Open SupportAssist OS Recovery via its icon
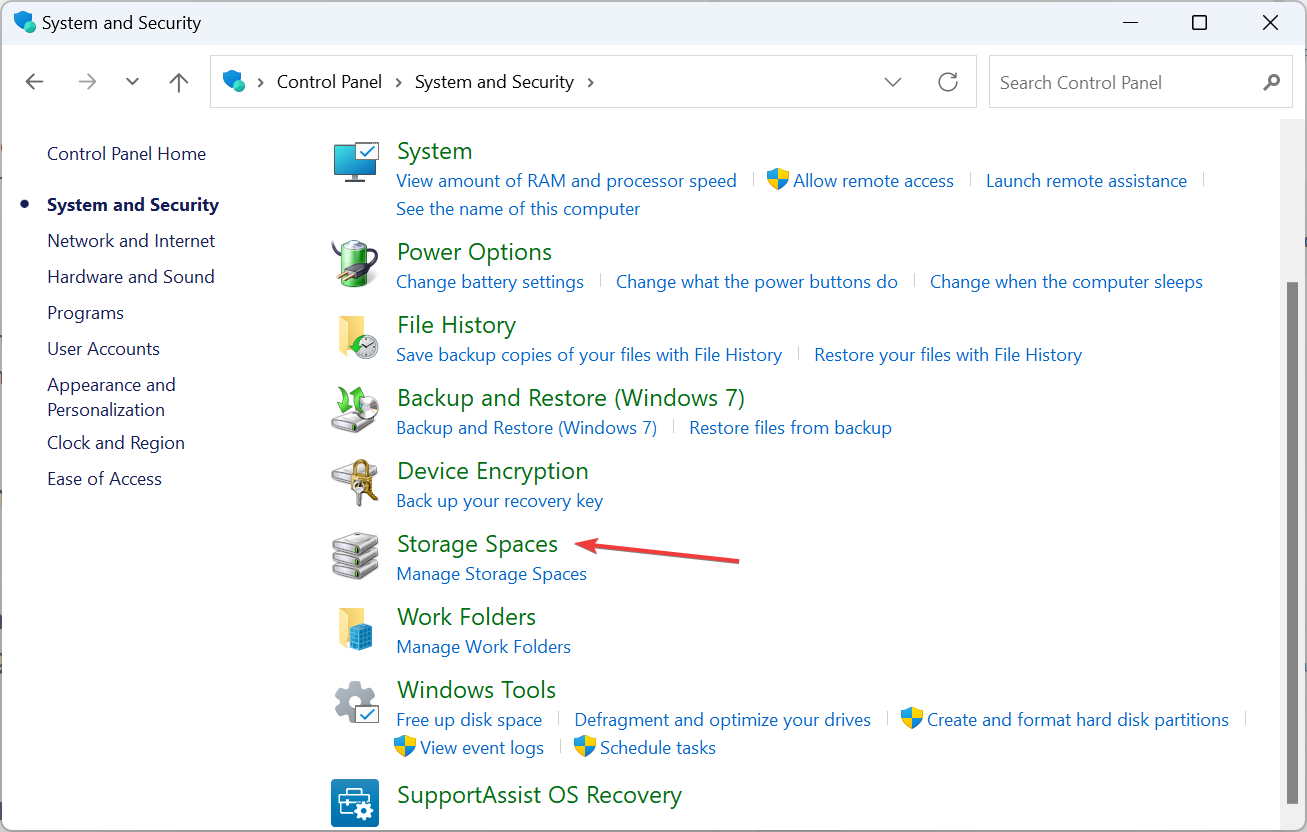 tap(355, 803)
